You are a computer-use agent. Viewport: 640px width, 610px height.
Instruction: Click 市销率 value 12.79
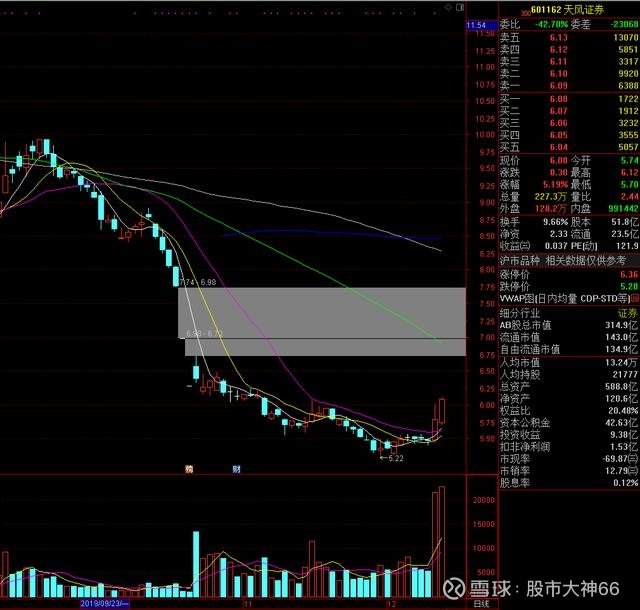coord(617,471)
